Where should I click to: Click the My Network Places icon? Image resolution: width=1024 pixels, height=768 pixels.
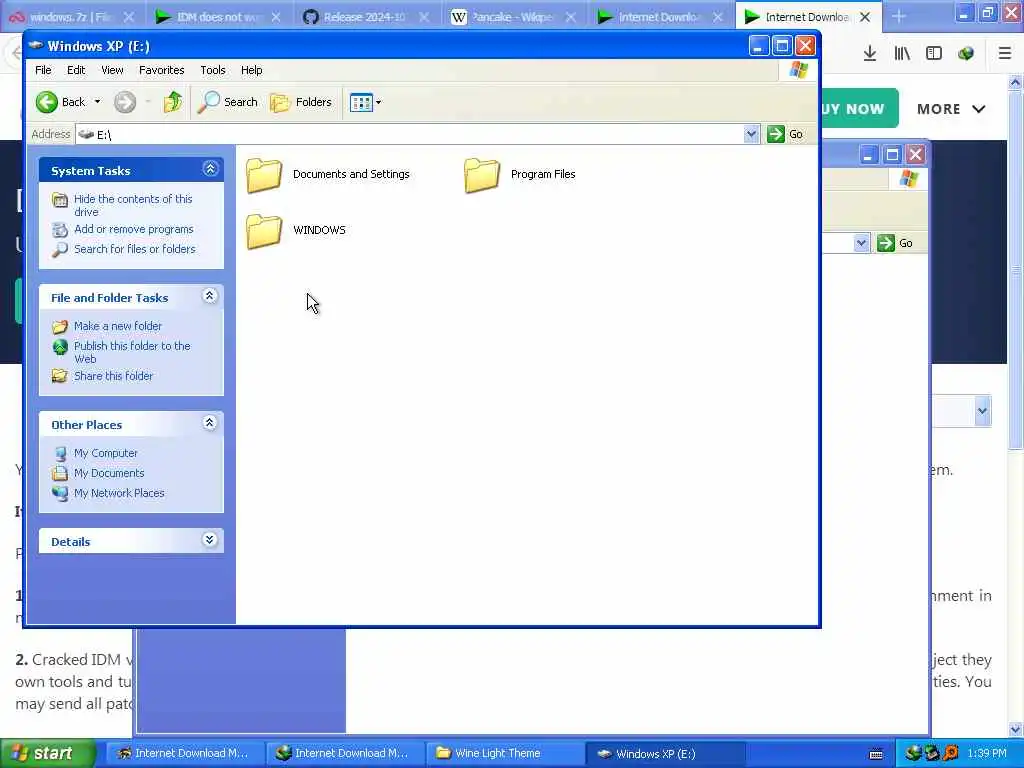tap(60, 493)
